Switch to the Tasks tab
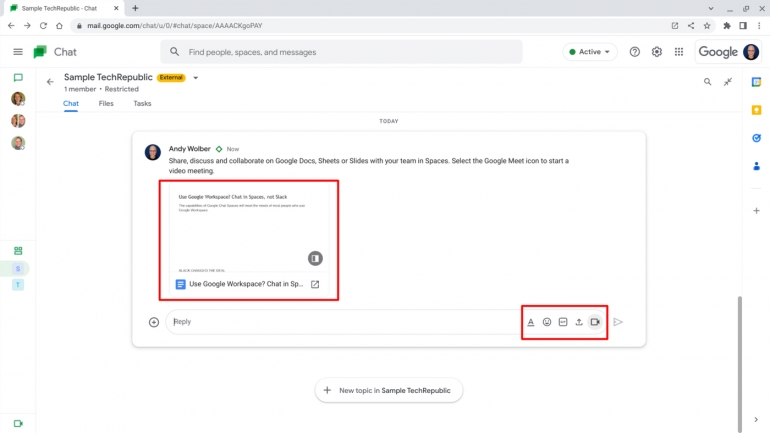Screen dimensions: 770x433 tap(142, 103)
